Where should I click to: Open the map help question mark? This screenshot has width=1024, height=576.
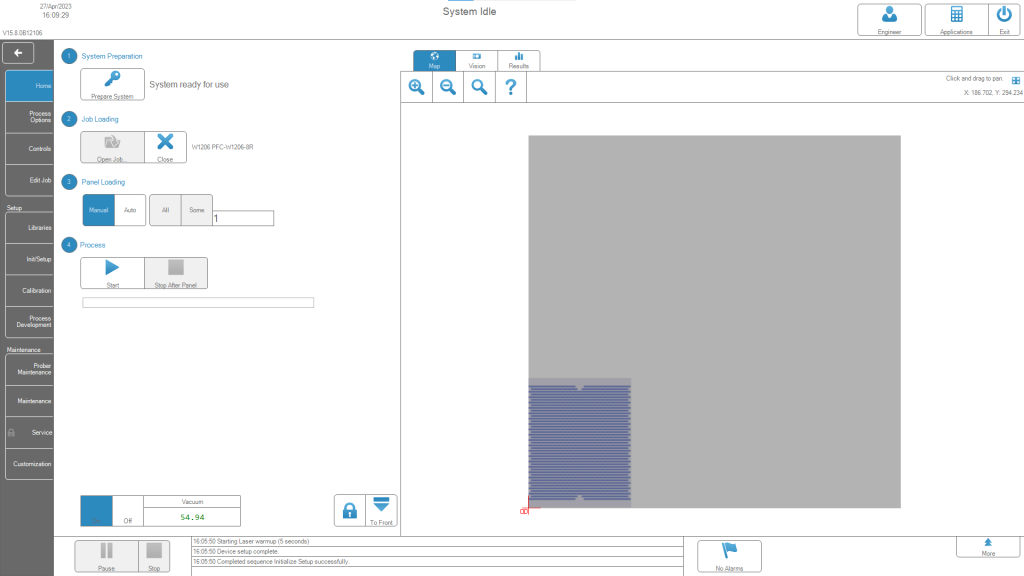click(x=510, y=87)
